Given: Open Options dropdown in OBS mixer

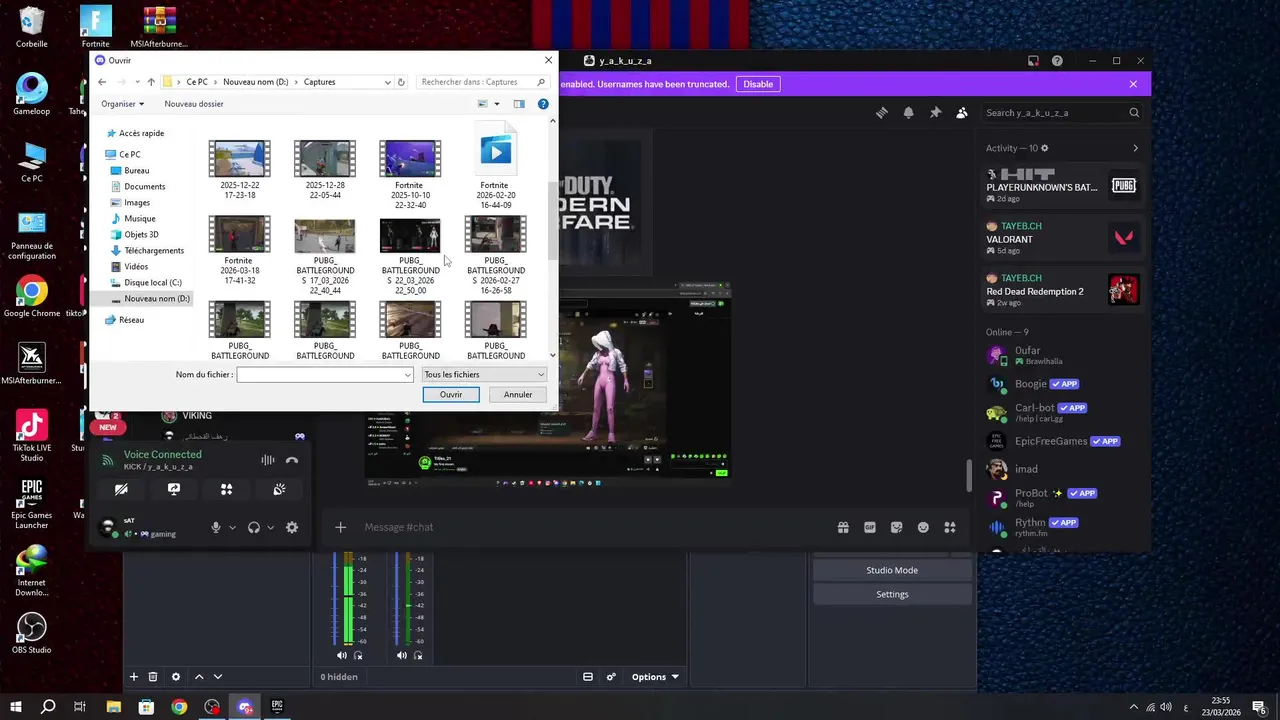Looking at the screenshot, I should 655,677.
